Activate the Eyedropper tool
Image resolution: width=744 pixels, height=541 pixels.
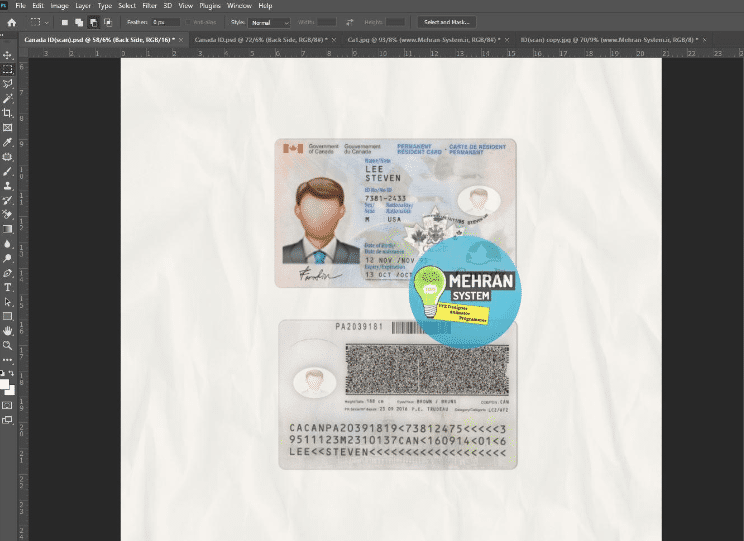[x=7, y=142]
